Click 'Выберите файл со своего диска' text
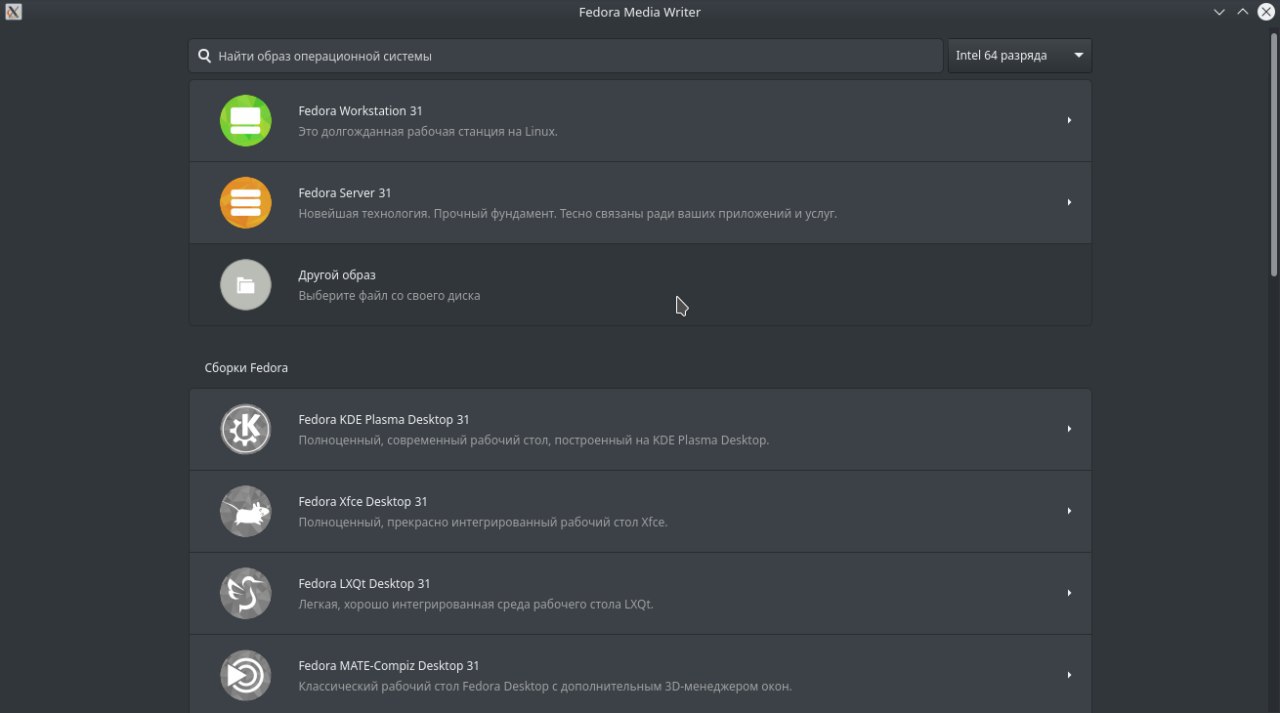This screenshot has width=1280, height=713. click(x=389, y=296)
